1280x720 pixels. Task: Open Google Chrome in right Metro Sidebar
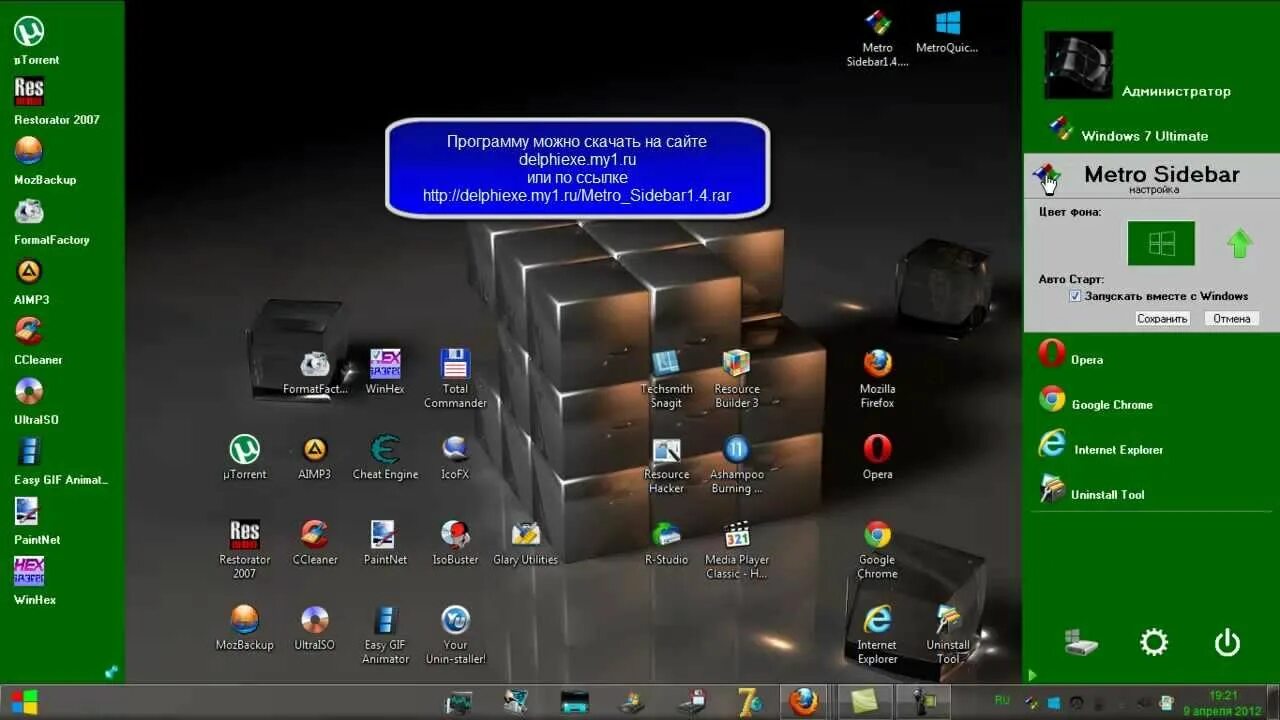pyautogui.click(x=1095, y=400)
